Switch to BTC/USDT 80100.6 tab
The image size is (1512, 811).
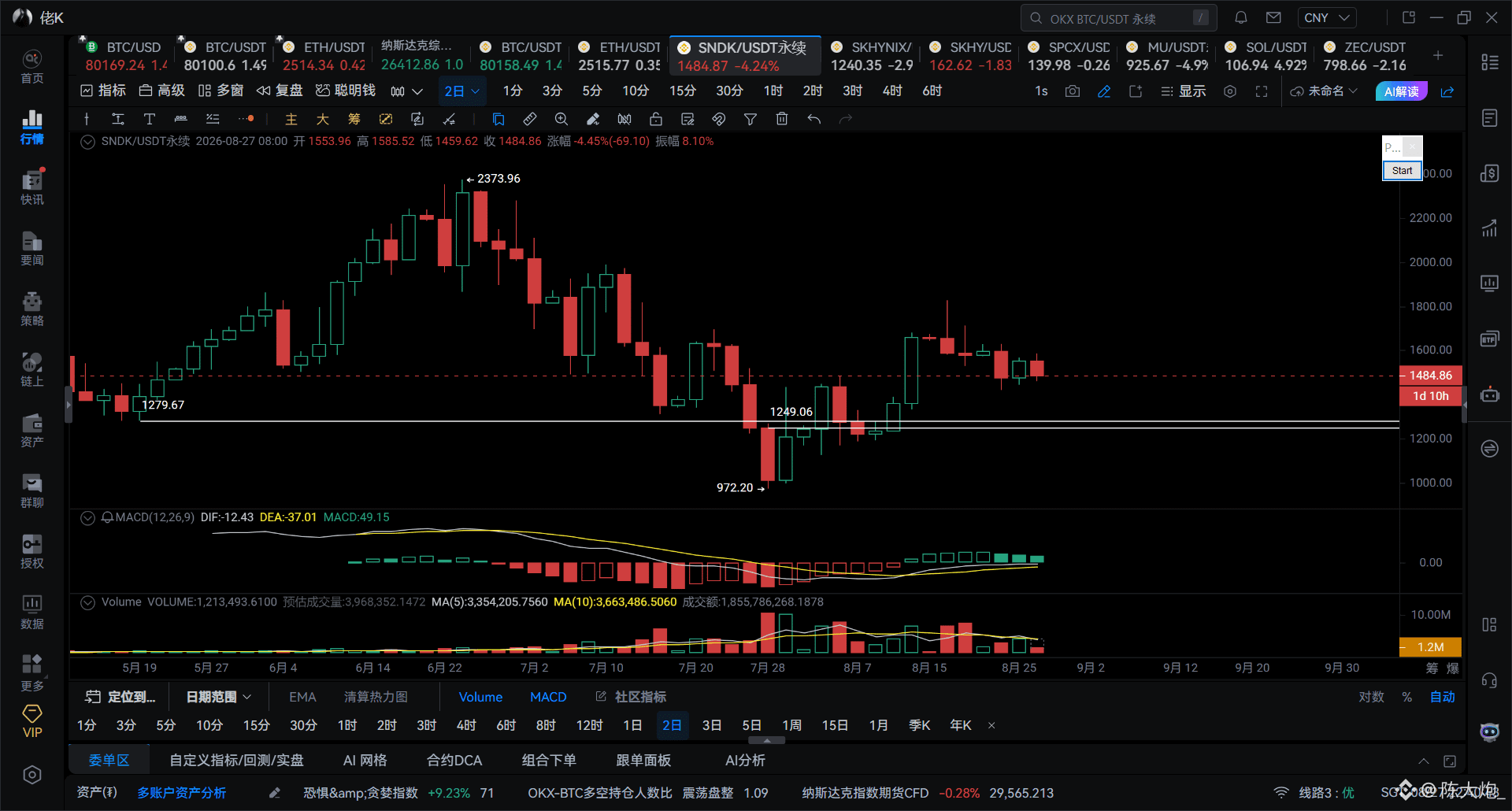225,56
